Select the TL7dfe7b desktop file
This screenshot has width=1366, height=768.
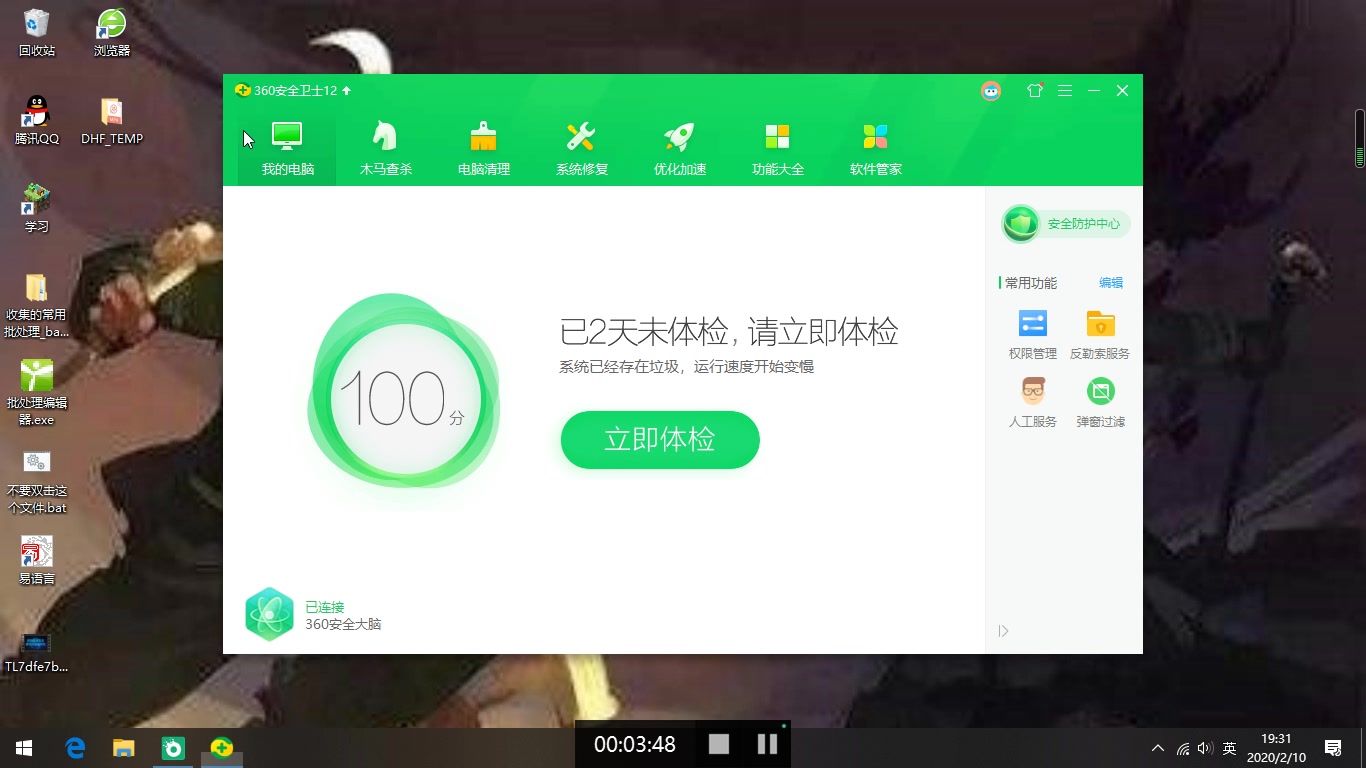point(36,652)
